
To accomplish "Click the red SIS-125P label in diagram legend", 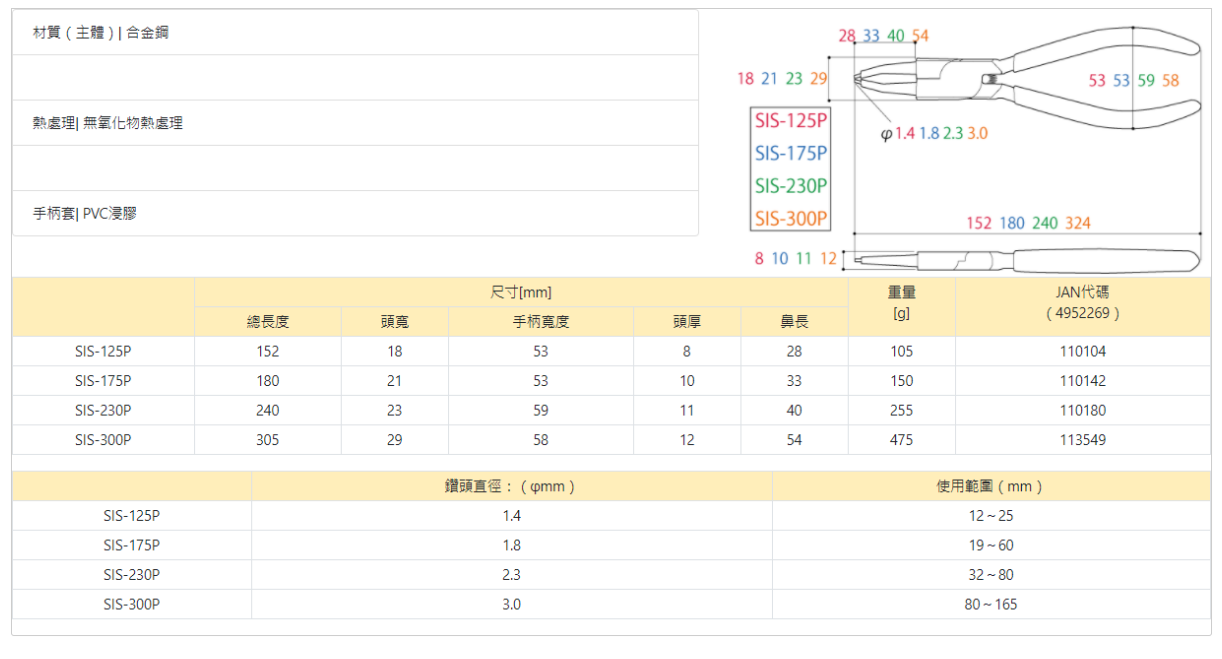I will click(x=791, y=122).
